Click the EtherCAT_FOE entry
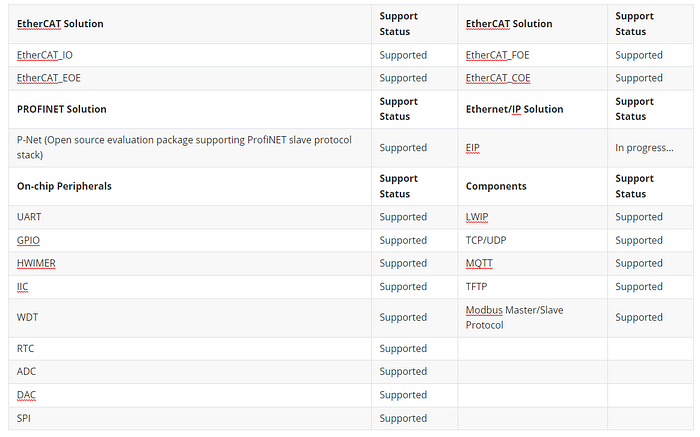Image resolution: width=700 pixels, height=437 pixels. pos(497,55)
